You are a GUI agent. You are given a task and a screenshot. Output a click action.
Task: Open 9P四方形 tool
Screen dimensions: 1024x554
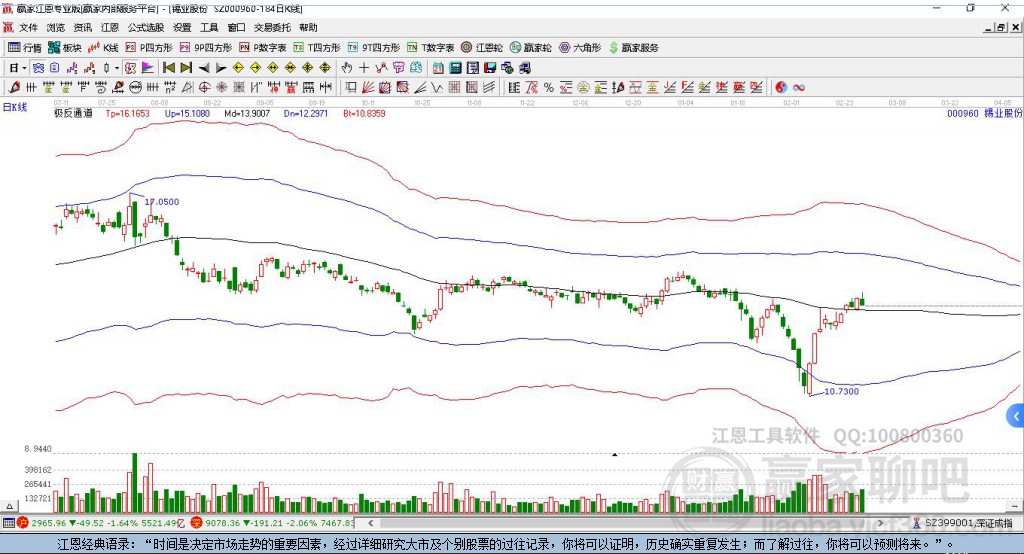pyautogui.click(x=206, y=48)
